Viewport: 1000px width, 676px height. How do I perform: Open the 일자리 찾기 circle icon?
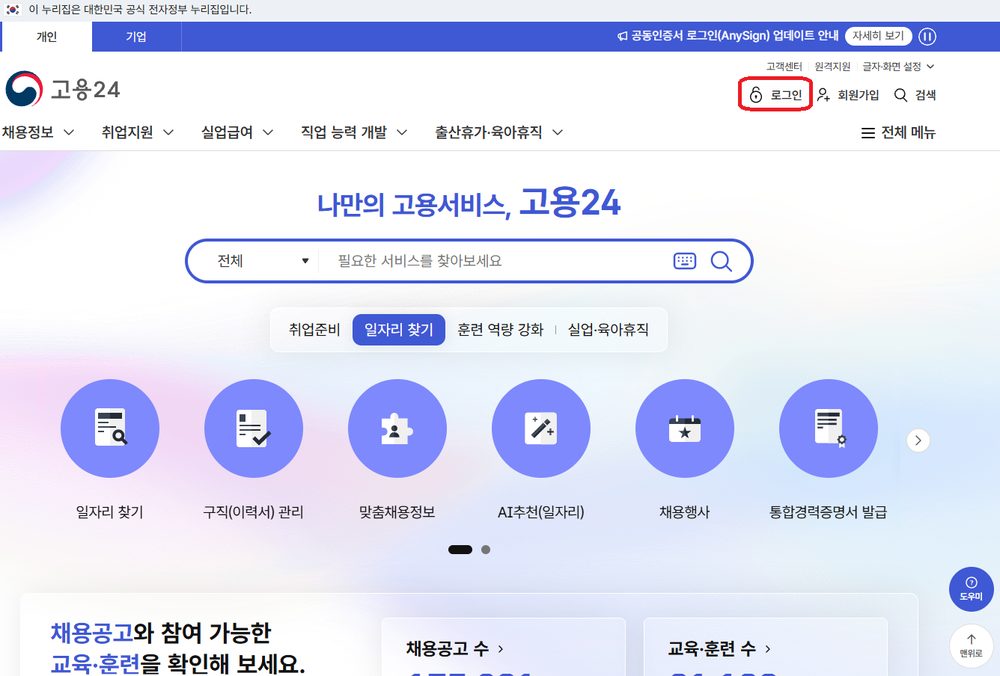110,428
